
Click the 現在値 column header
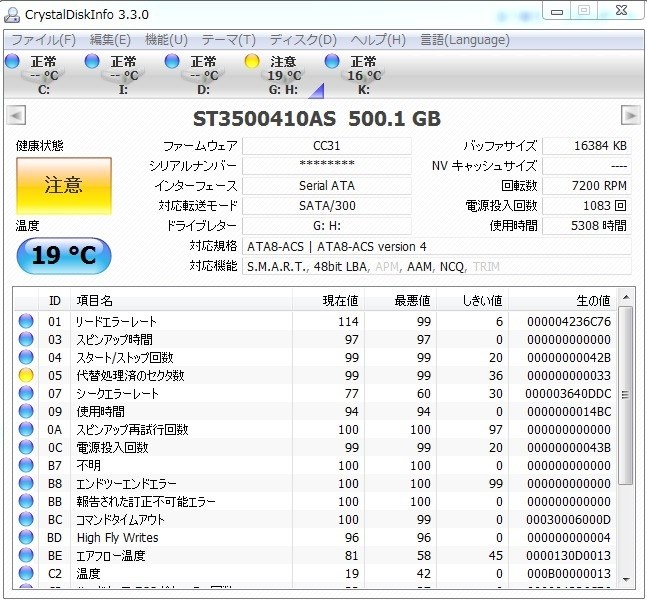pos(328,301)
